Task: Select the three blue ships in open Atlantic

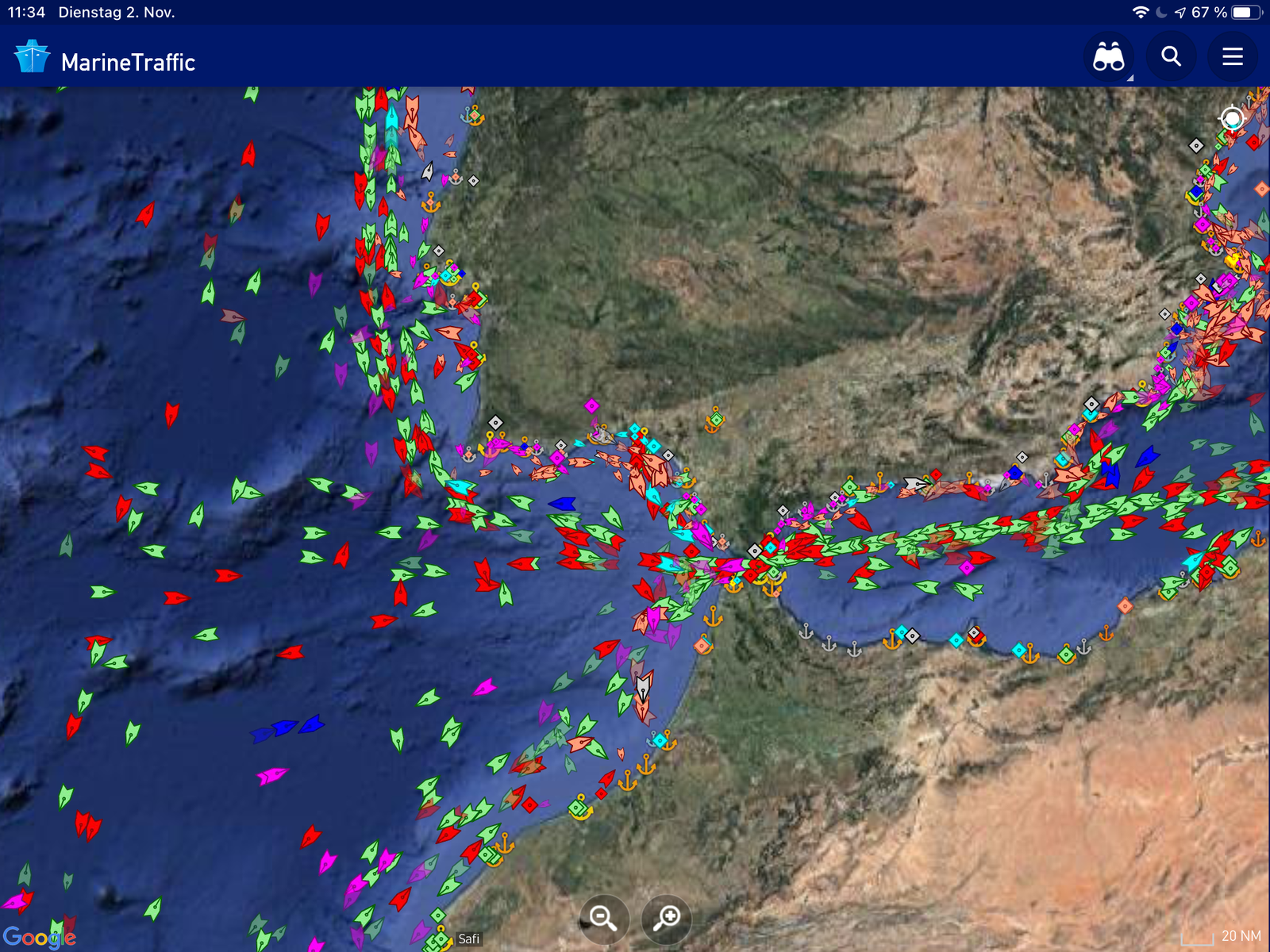Action: click(x=287, y=727)
